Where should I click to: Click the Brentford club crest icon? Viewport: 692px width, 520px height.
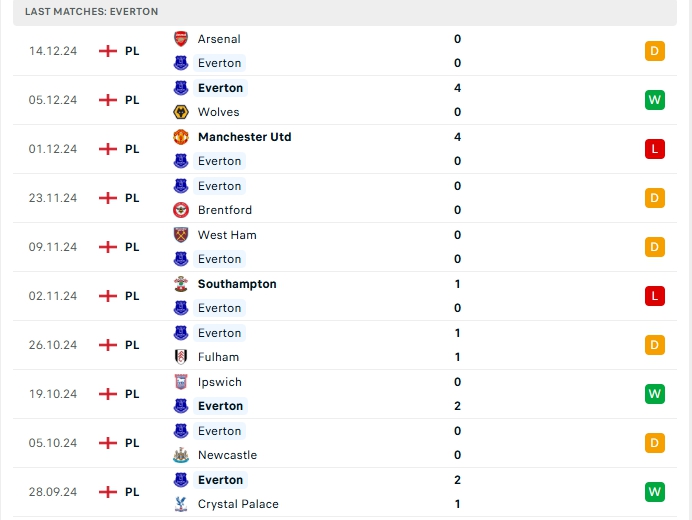coord(180,210)
